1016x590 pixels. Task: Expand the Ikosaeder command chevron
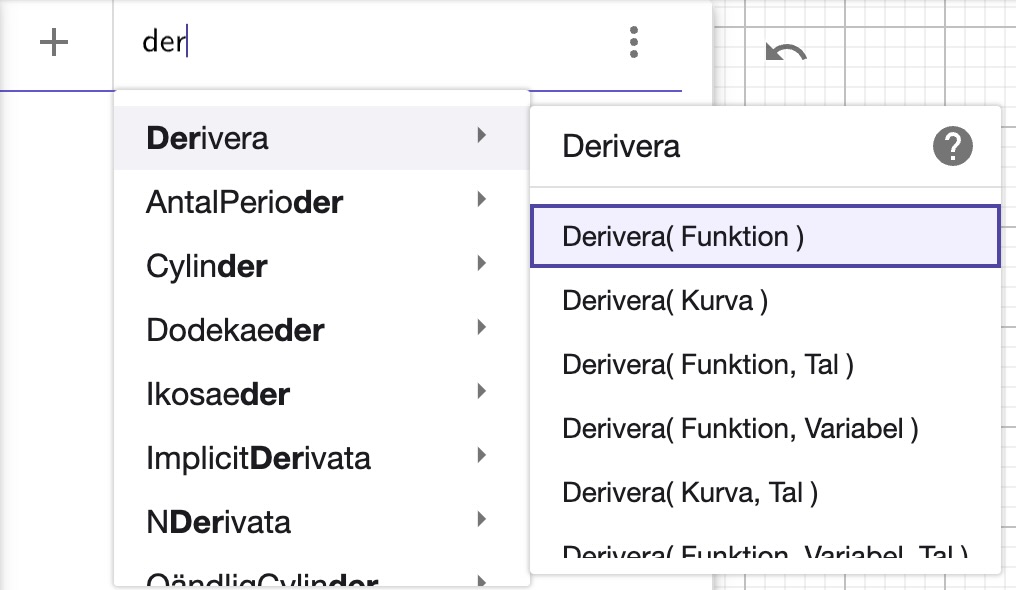coord(482,392)
